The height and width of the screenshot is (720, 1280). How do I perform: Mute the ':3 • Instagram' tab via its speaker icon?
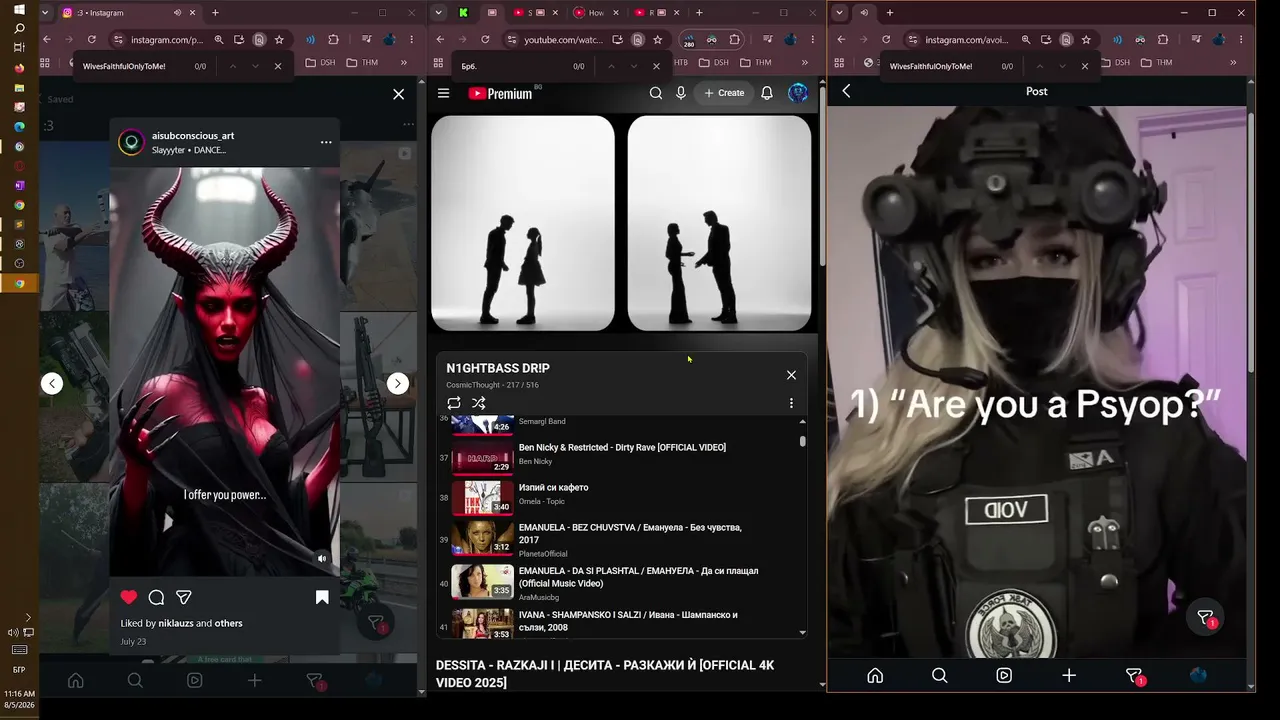tap(177, 13)
